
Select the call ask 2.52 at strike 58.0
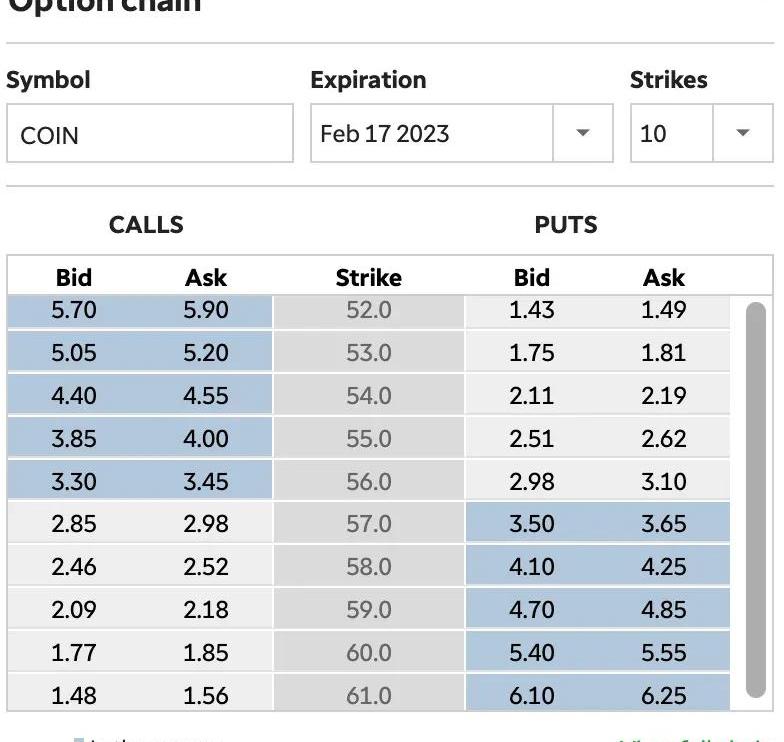pos(206,567)
